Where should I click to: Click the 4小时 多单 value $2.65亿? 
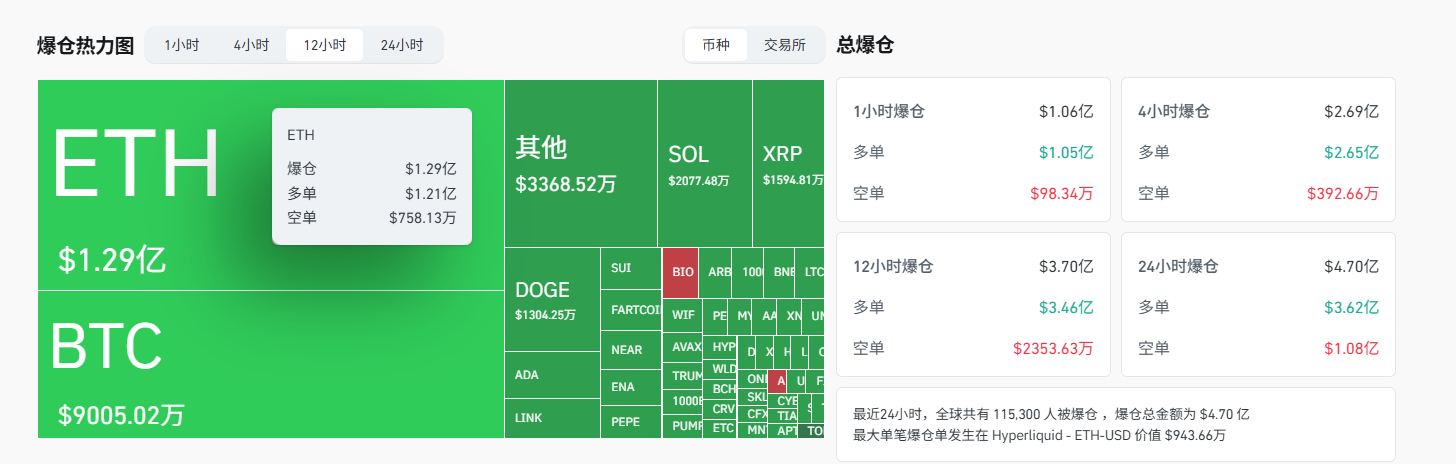pos(1352,152)
